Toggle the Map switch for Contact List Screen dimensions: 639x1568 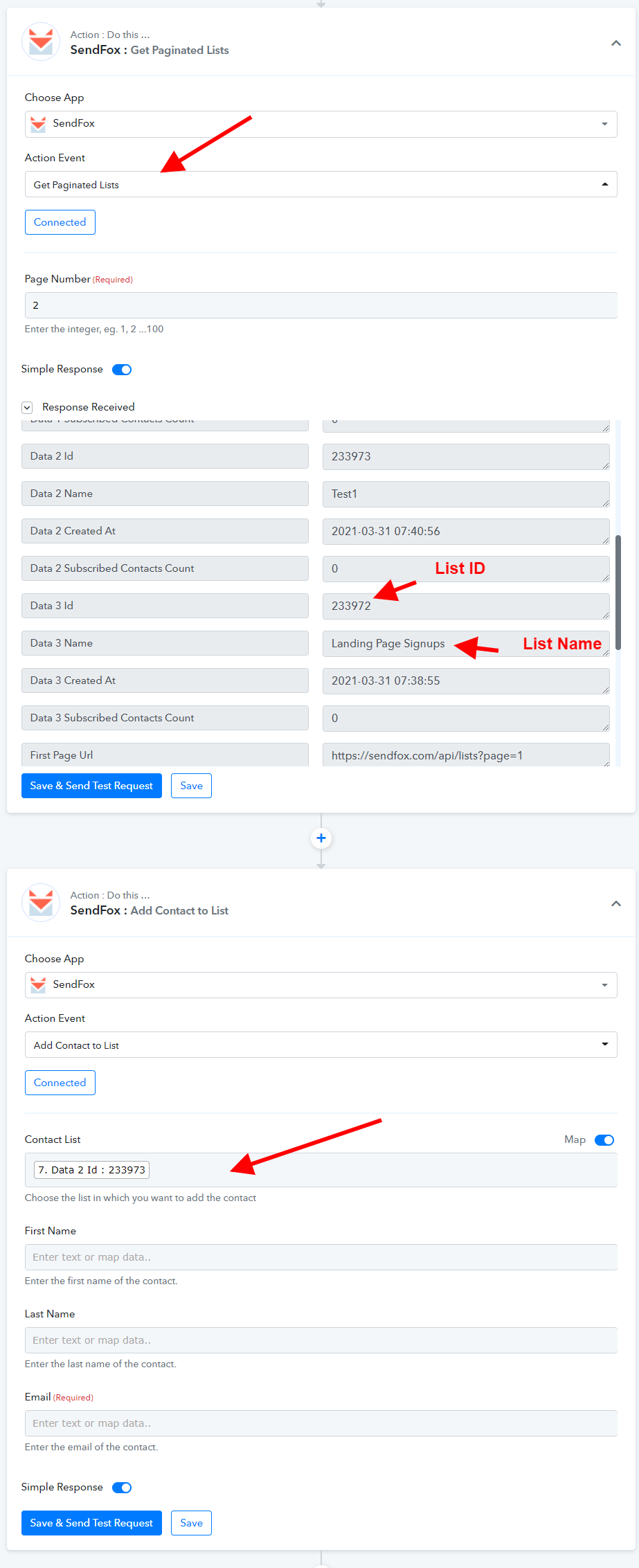pos(604,1140)
